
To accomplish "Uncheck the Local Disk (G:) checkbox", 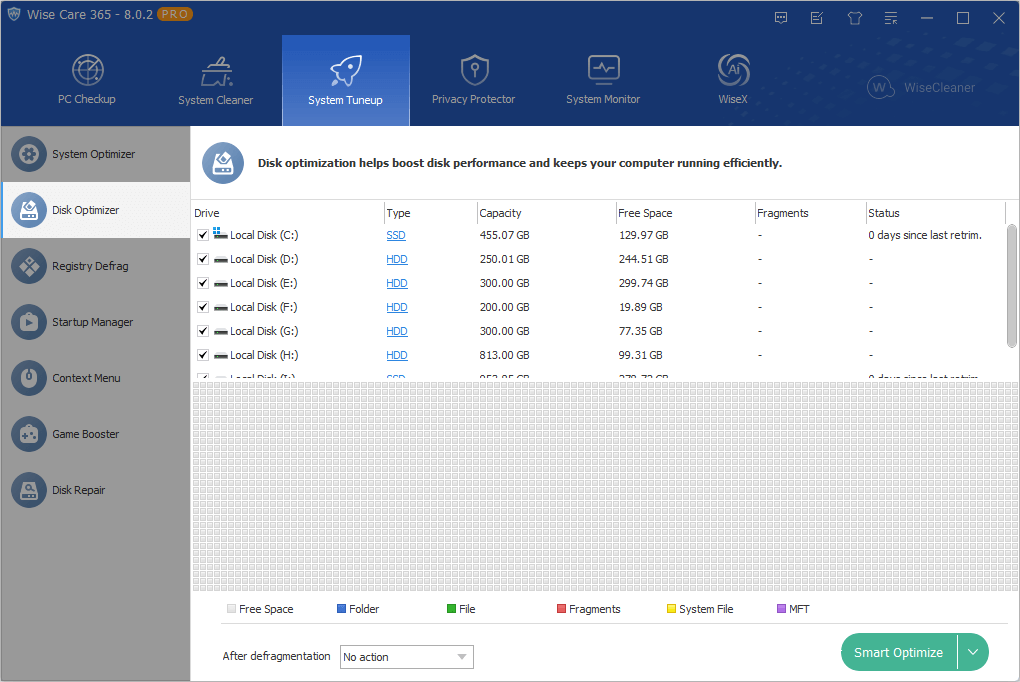I will 203,331.
